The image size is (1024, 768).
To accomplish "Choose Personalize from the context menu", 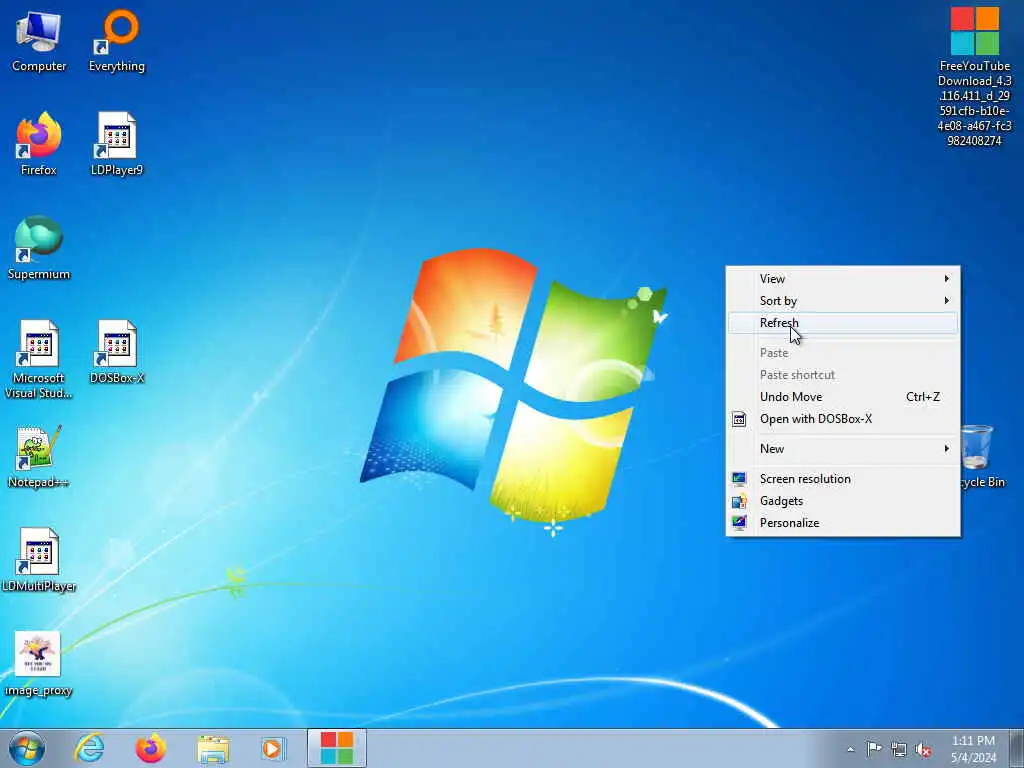I will (x=842, y=523).
